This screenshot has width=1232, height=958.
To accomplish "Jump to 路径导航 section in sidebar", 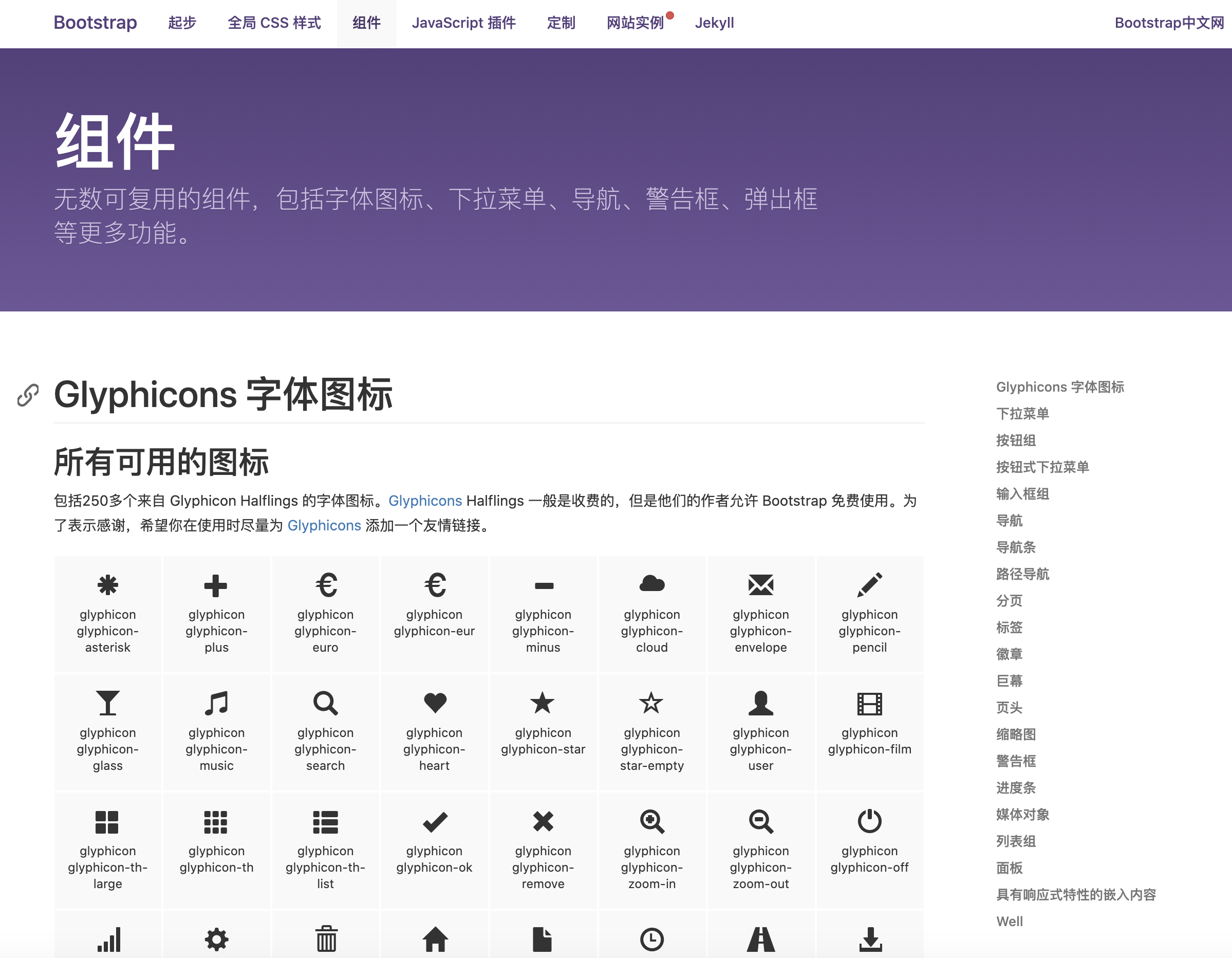I will point(1022,574).
